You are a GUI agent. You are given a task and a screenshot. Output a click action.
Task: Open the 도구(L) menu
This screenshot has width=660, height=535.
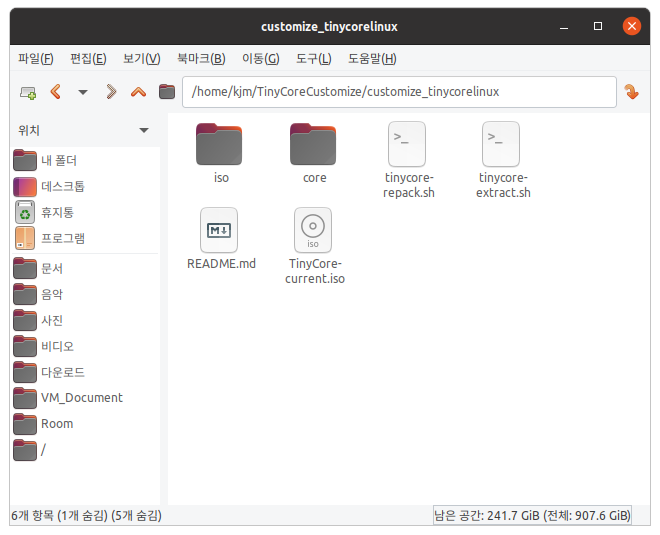tap(314, 59)
